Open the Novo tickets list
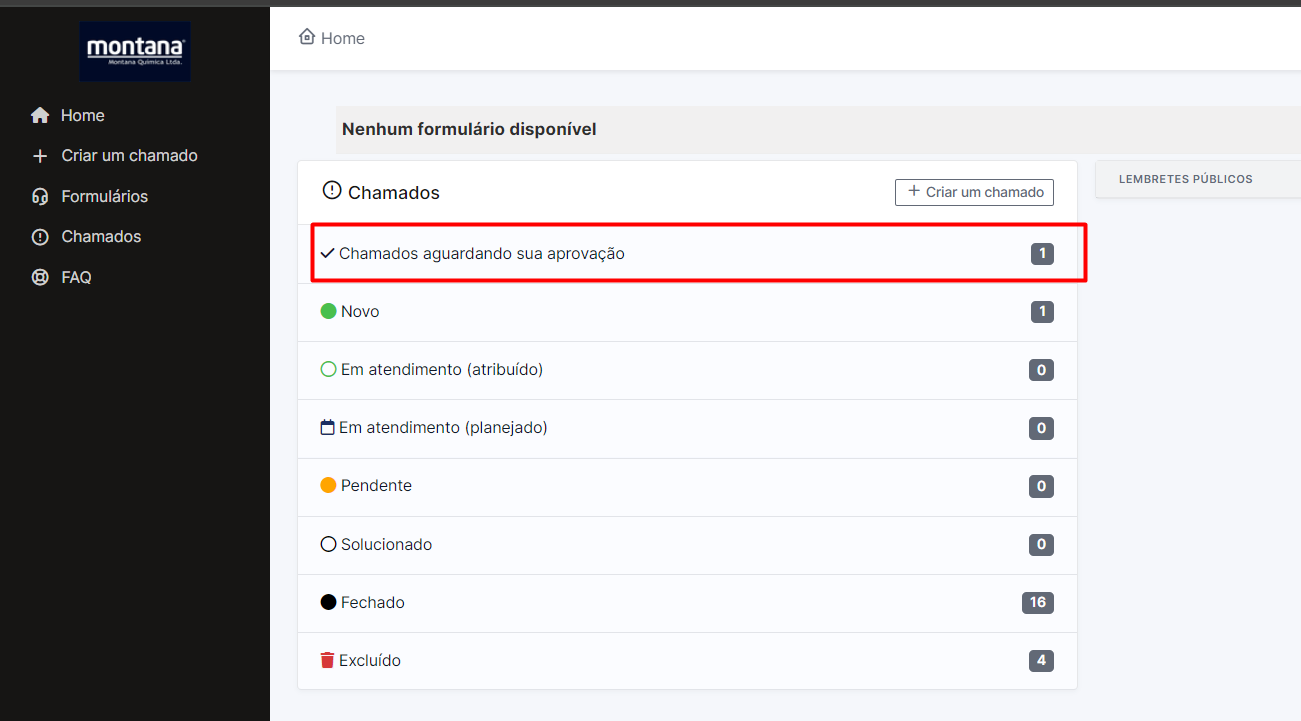Screen dimensions: 1301x721 [x=360, y=312]
